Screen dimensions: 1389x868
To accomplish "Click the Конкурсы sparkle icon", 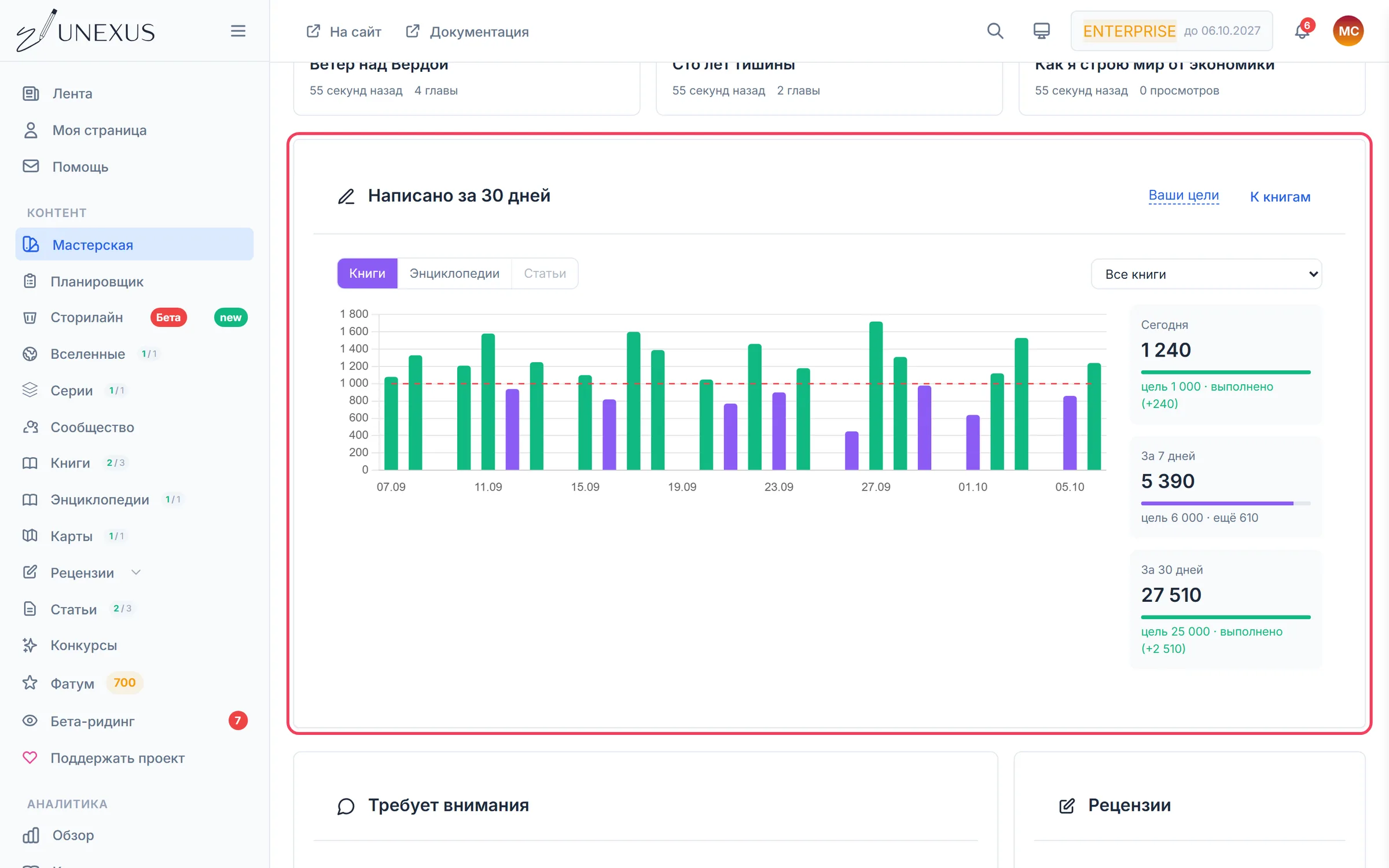I will pyautogui.click(x=30, y=645).
